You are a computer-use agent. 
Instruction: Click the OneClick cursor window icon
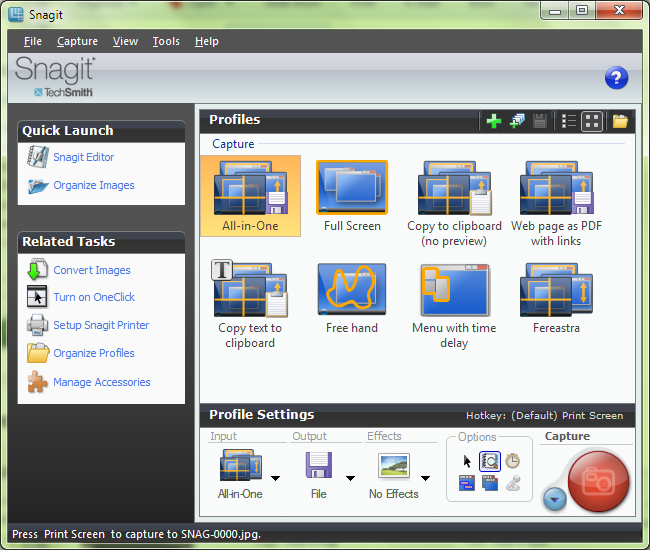click(x=37, y=296)
